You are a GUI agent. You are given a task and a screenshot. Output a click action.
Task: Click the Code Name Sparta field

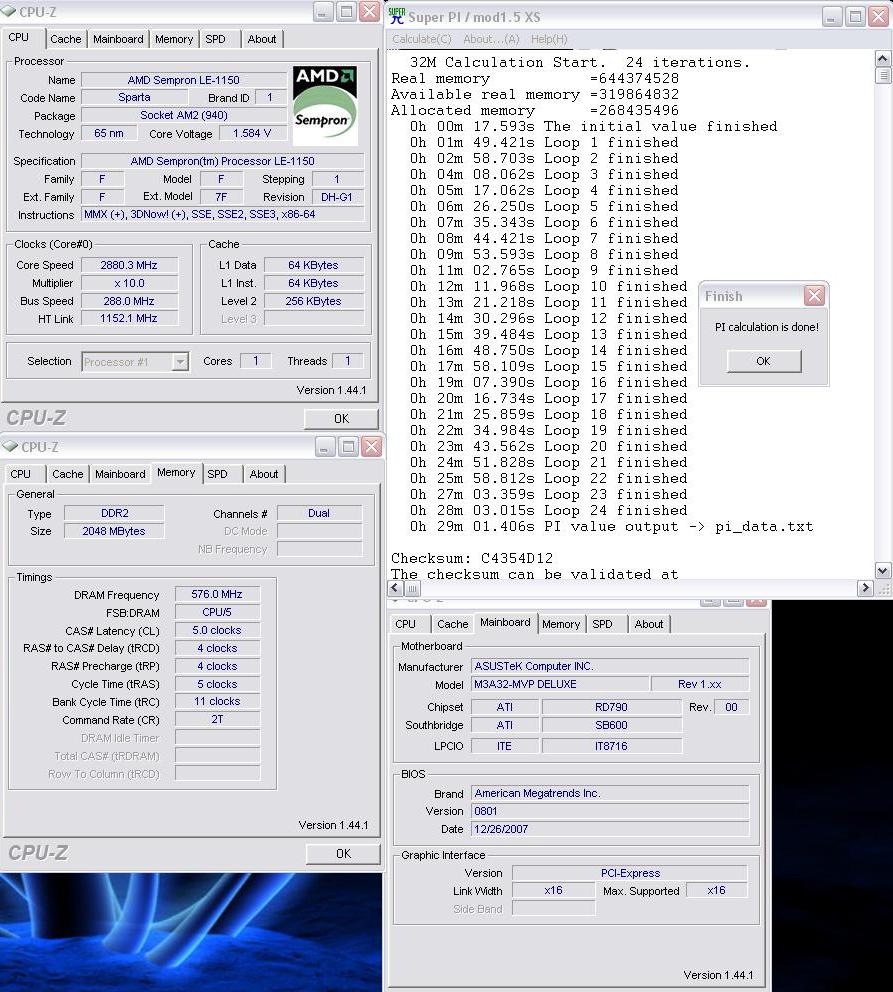point(135,97)
